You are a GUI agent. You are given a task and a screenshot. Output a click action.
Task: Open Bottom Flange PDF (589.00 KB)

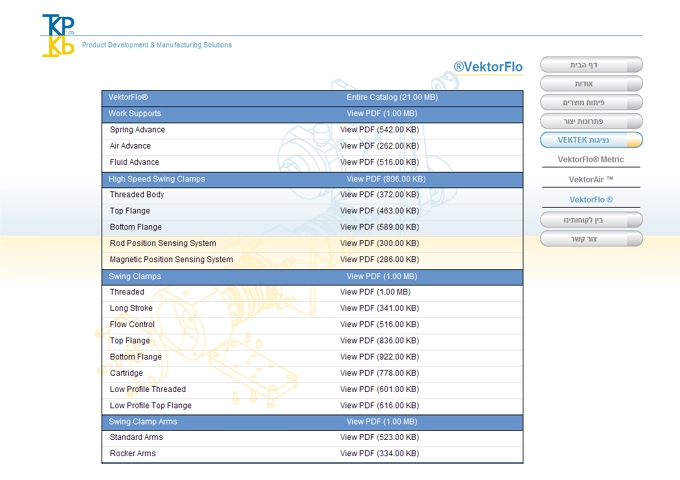pyautogui.click(x=379, y=227)
